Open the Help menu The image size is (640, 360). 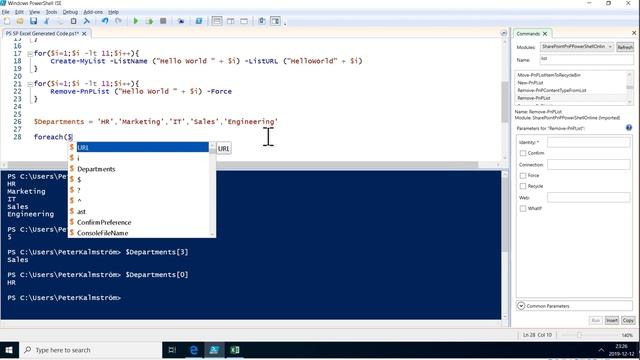point(113,12)
